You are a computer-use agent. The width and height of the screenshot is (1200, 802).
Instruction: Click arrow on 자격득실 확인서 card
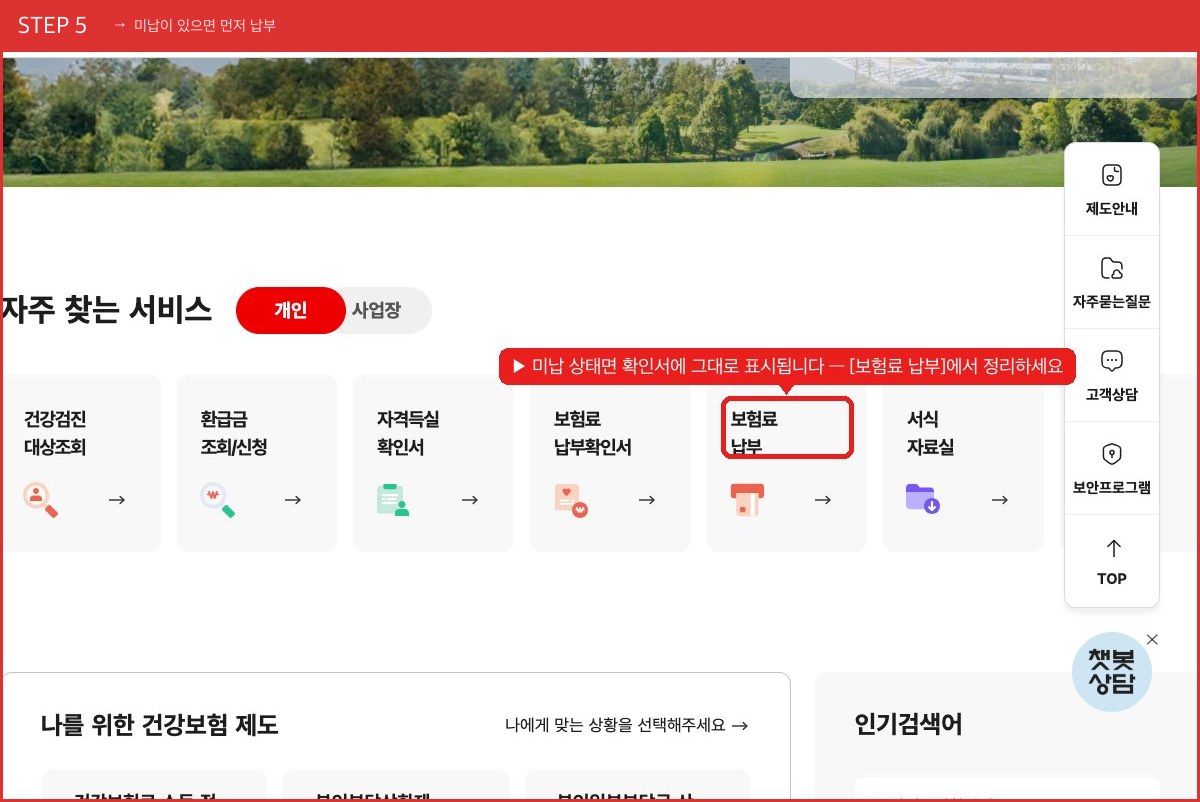coord(470,499)
